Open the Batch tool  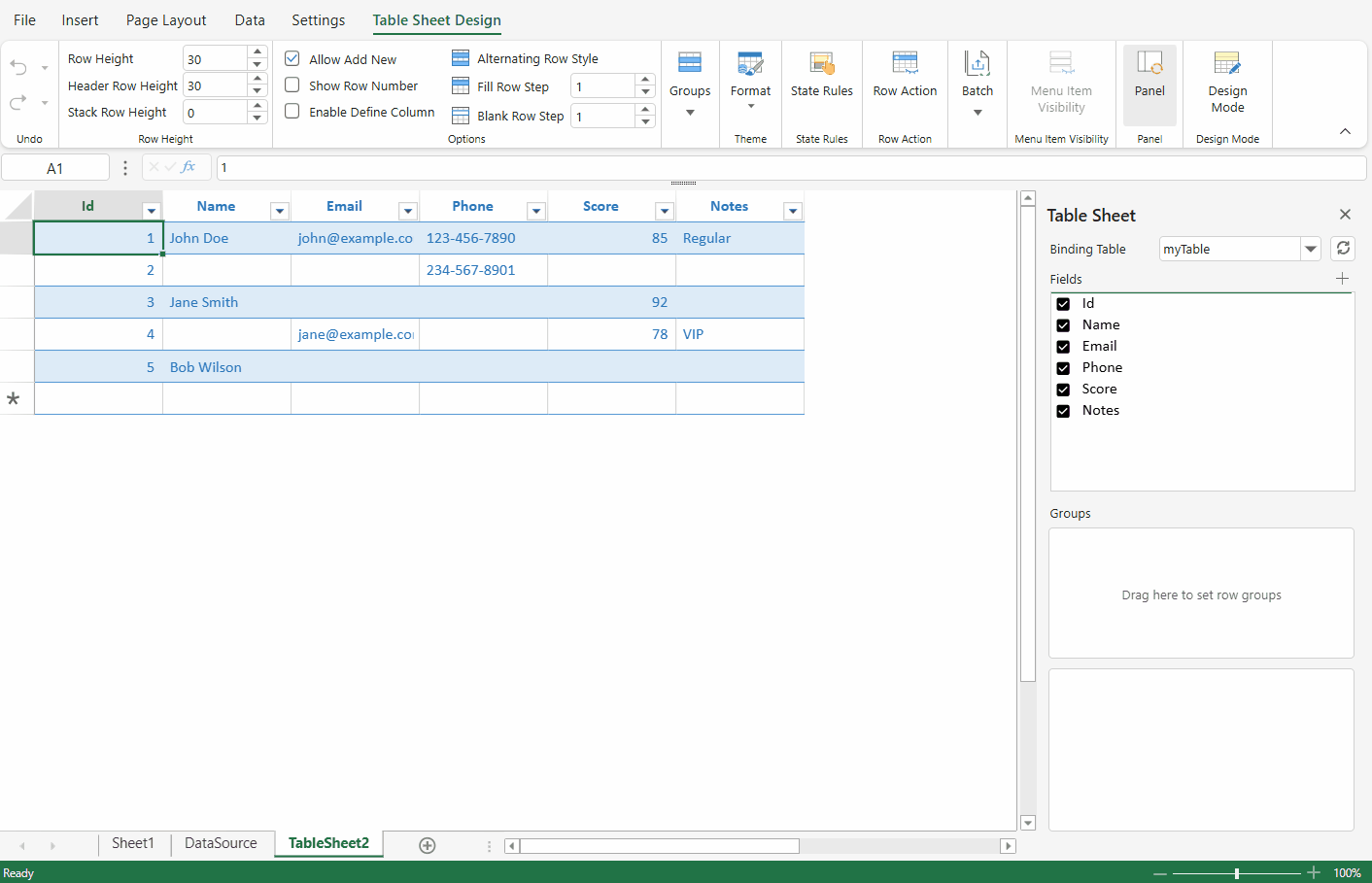coord(978,85)
